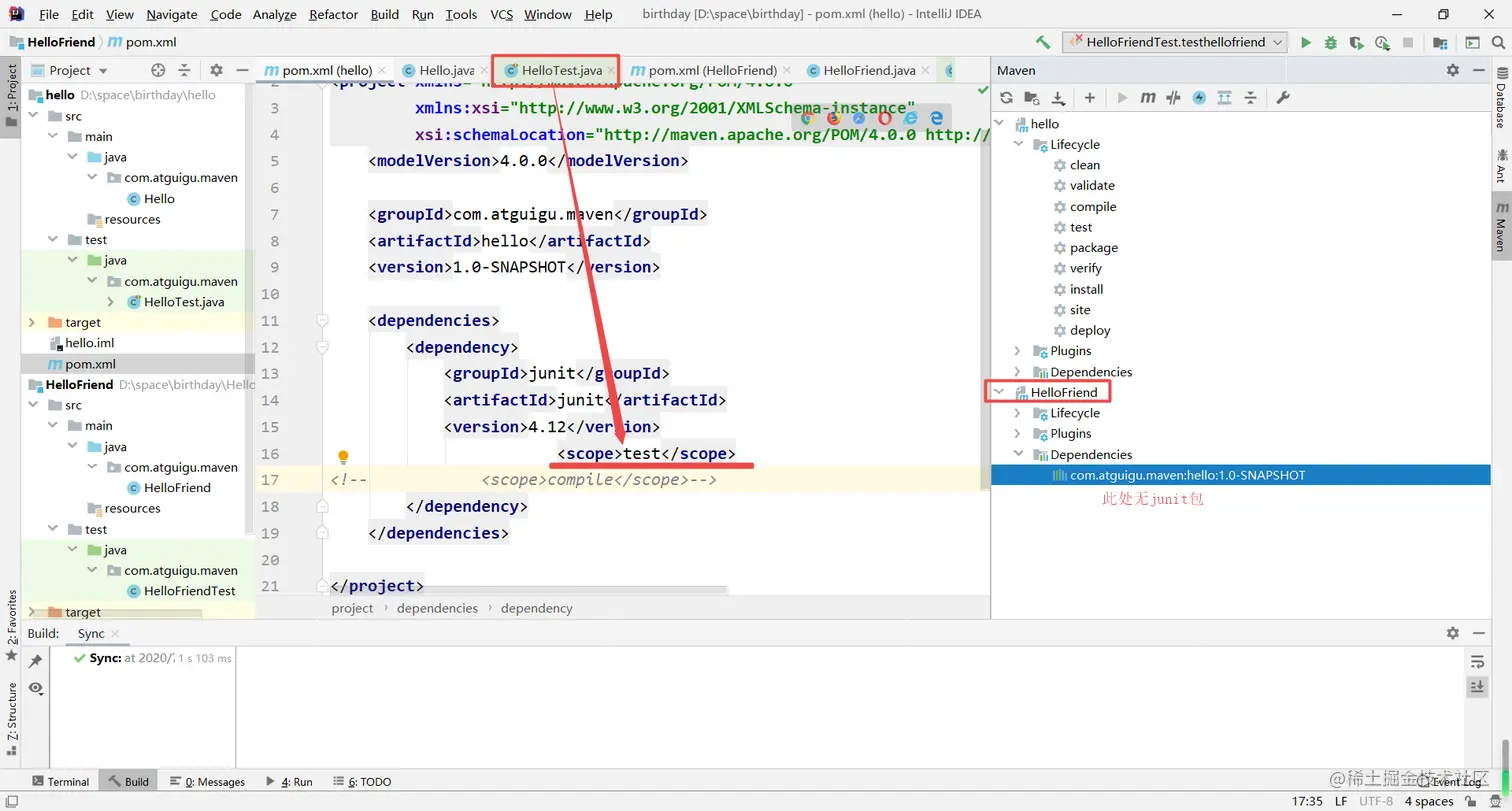
Task: Click the green hammer Build Project icon
Action: tap(1043, 43)
